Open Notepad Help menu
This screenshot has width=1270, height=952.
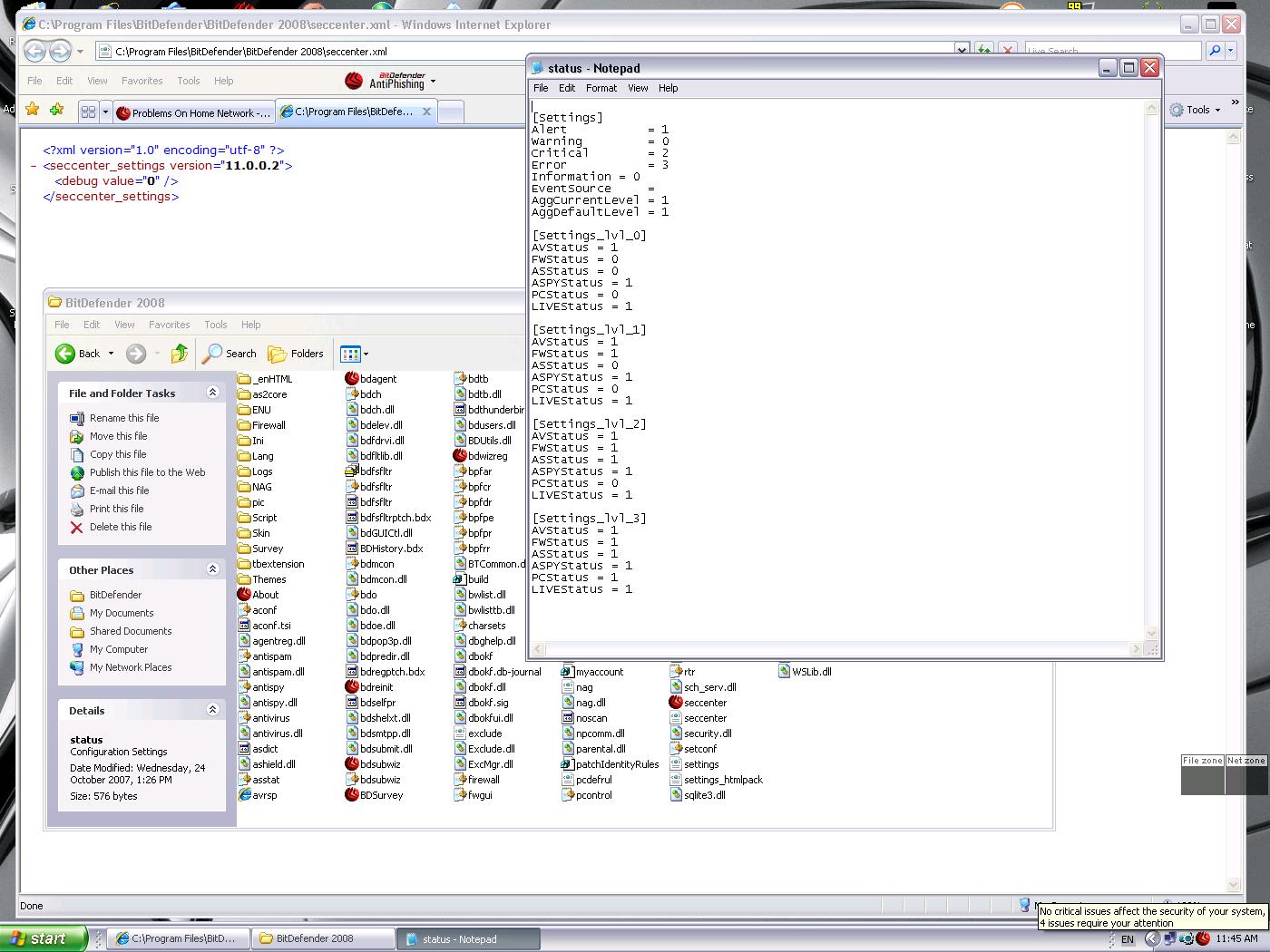[x=669, y=88]
